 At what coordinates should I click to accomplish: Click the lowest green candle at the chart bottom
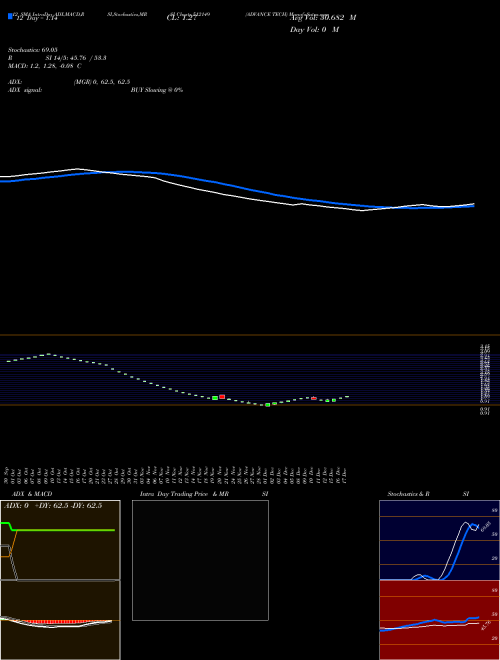click(267, 405)
